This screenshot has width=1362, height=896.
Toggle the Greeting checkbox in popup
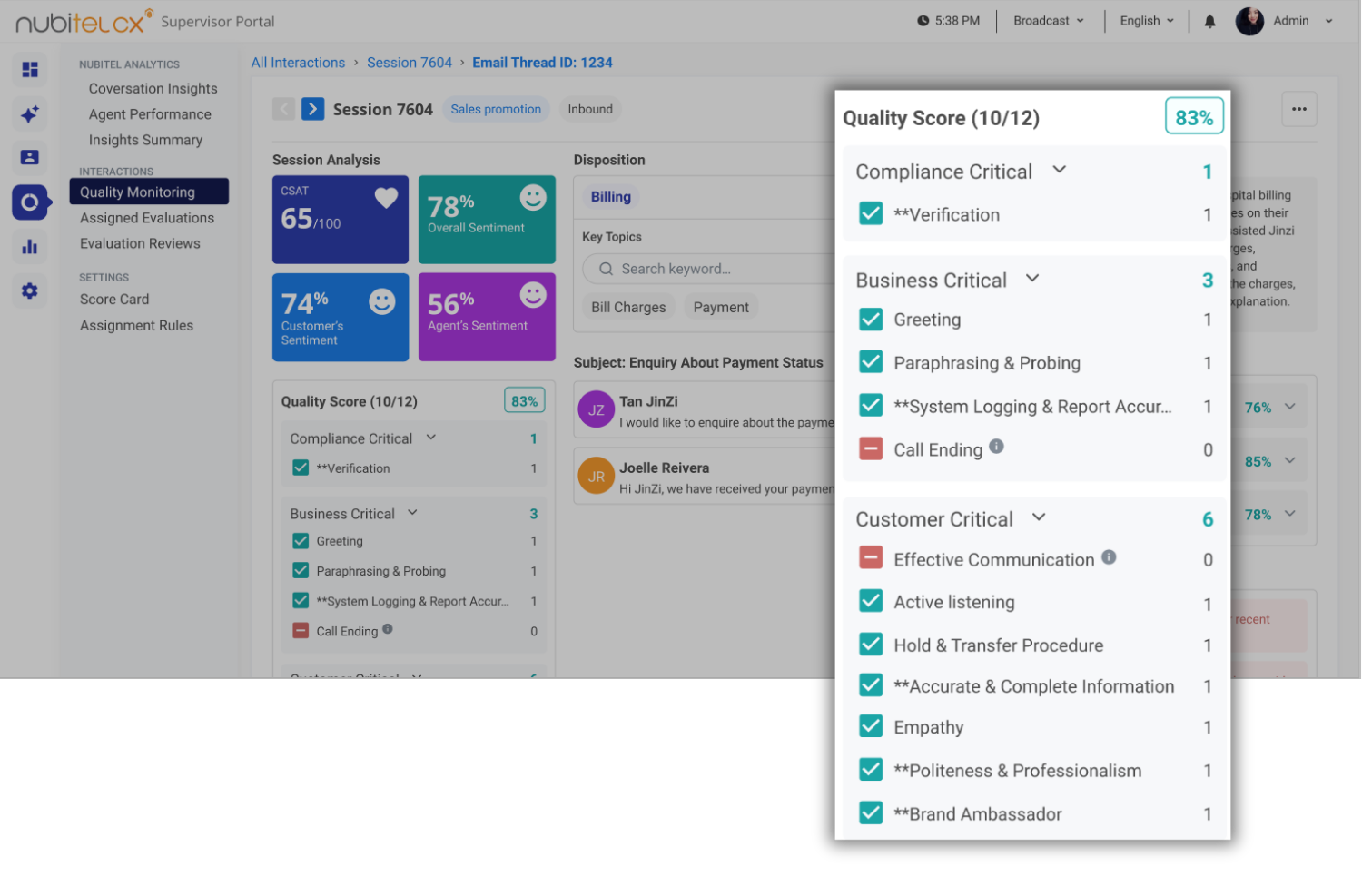point(871,319)
